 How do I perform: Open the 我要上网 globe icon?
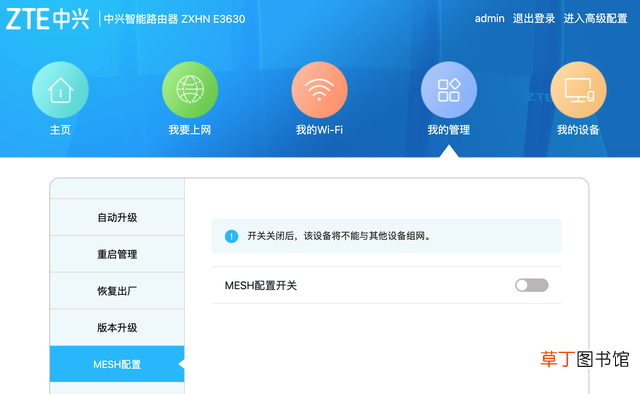190,90
